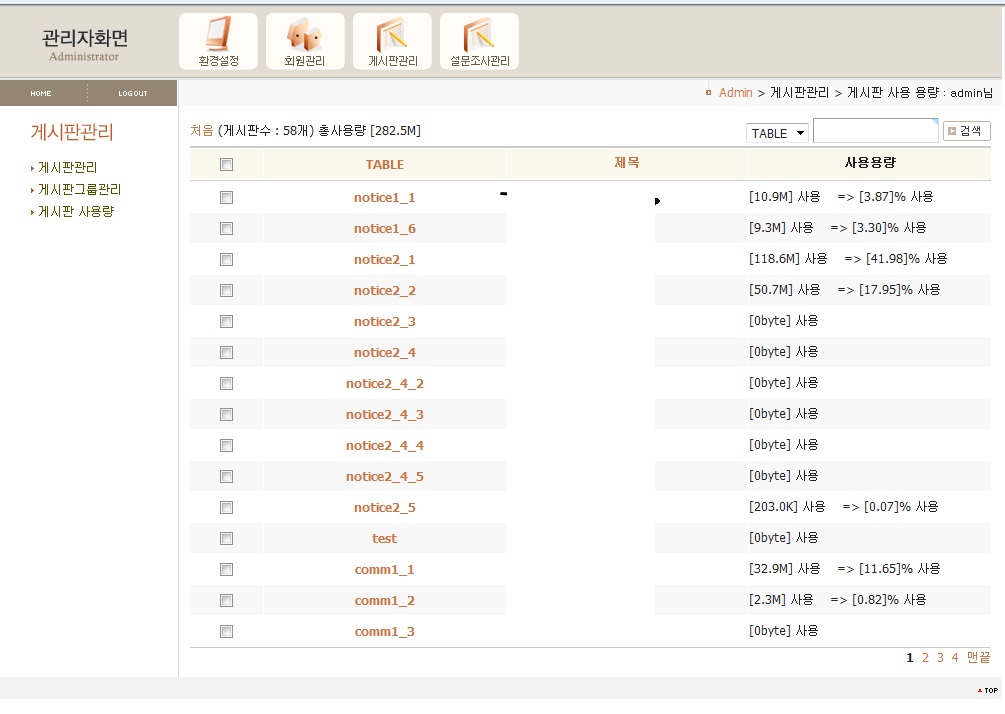
Task: Open the 환경설정 settings icon
Action: click(218, 42)
